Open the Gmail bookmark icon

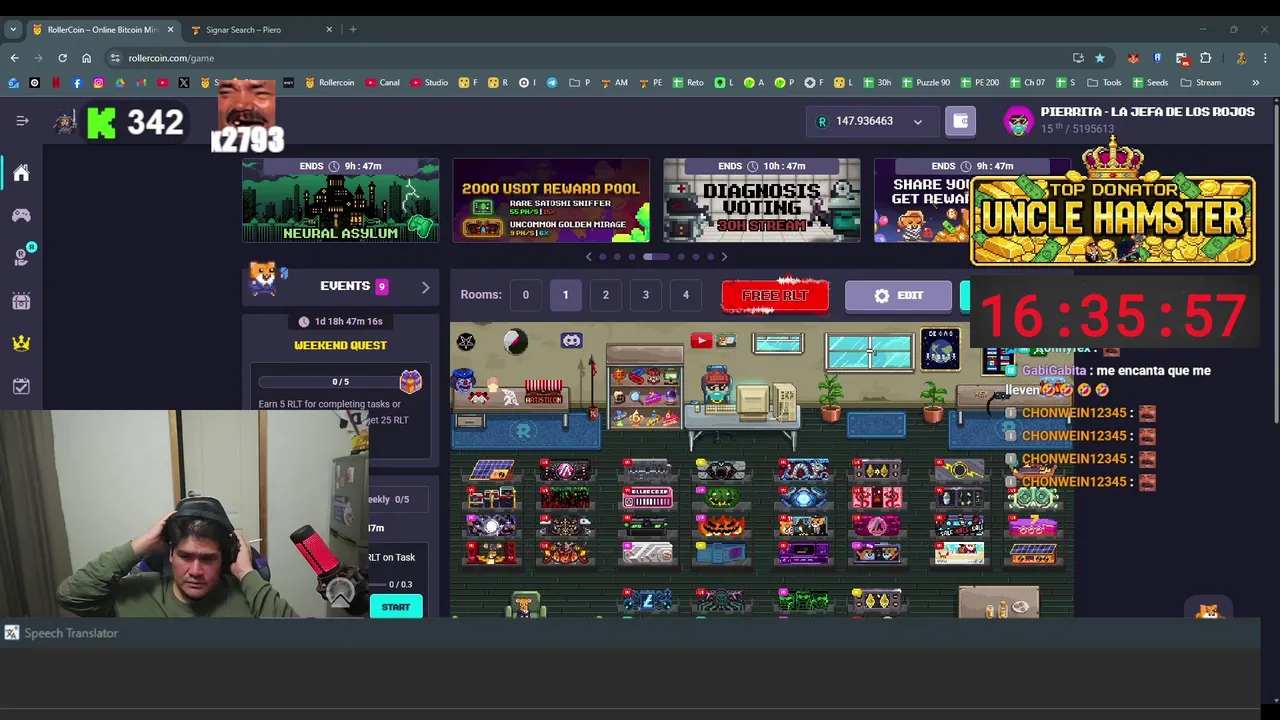141,83
